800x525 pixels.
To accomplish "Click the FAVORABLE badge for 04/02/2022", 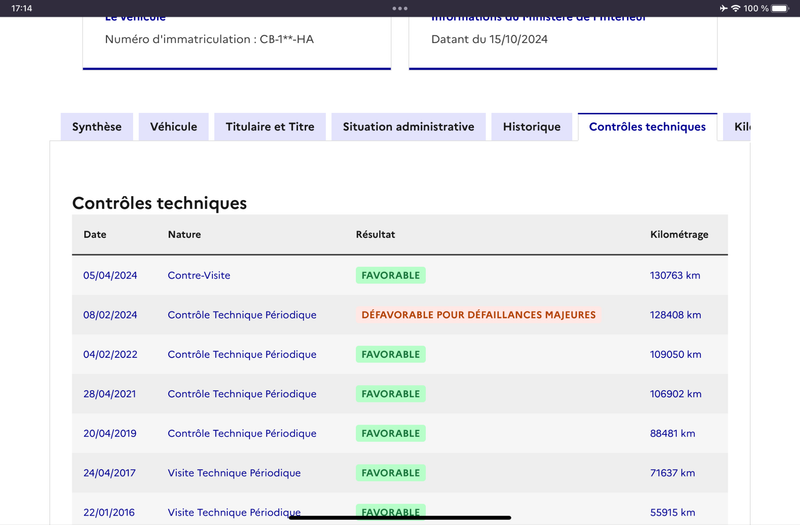I will pos(391,354).
